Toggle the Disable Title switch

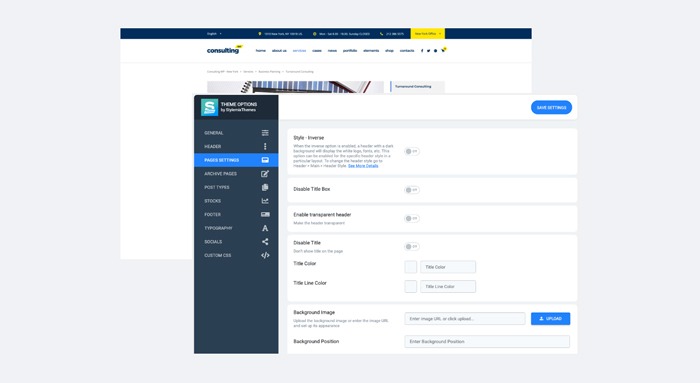point(411,246)
